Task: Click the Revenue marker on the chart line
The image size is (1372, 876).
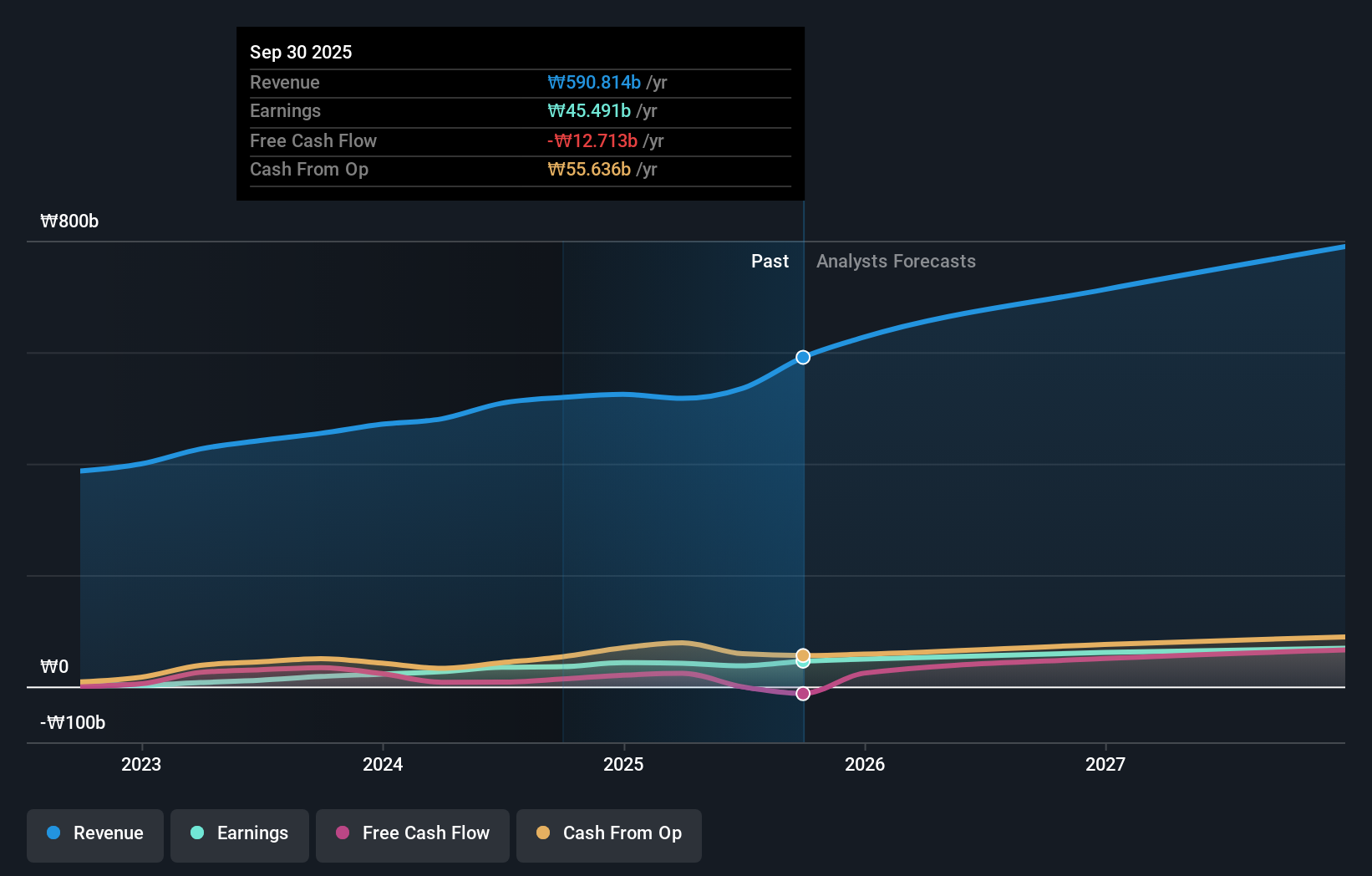Action: click(x=802, y=357)
